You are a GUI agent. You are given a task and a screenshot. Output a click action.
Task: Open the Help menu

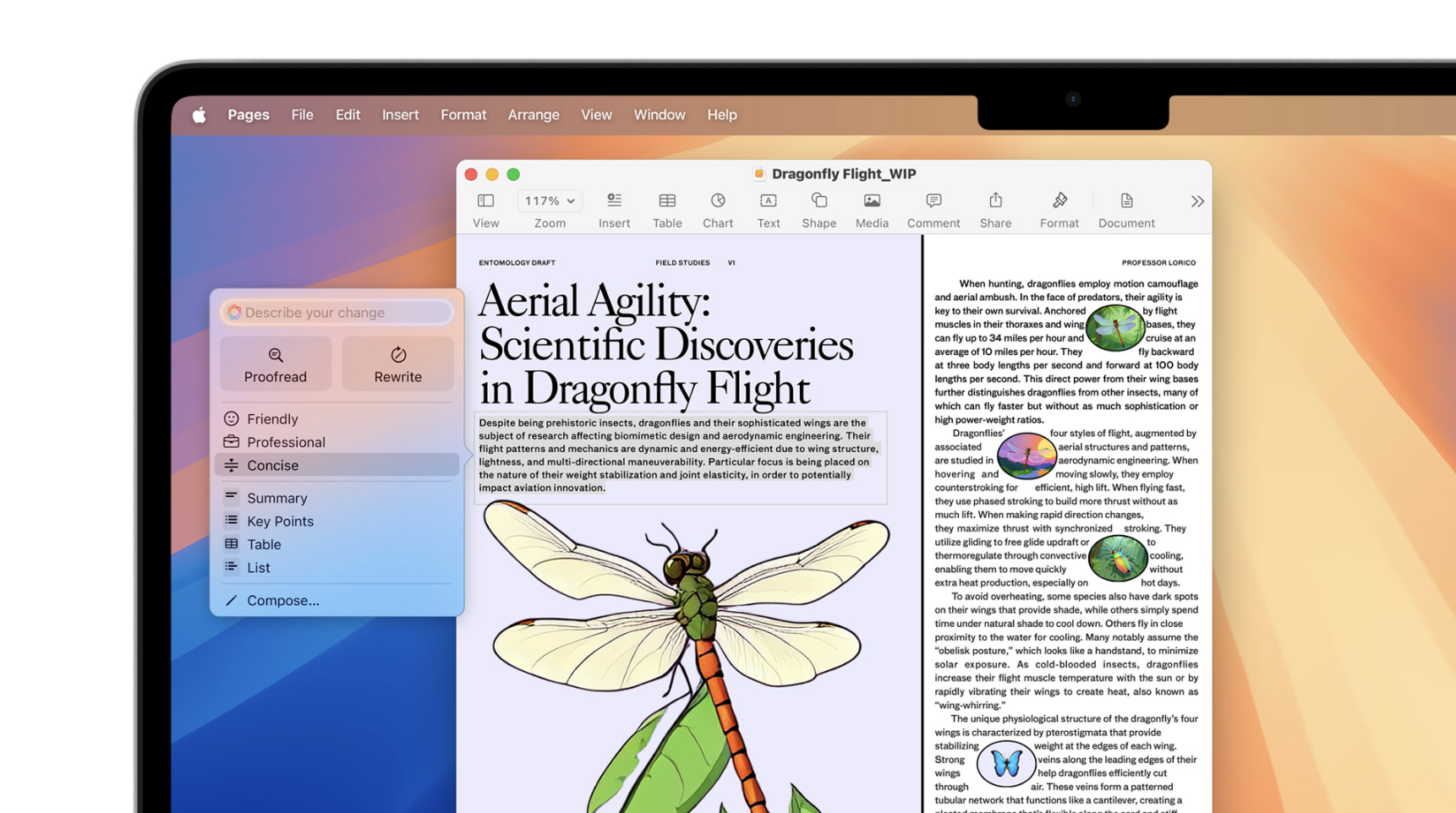pyautogui.click(x=722, y=115)
